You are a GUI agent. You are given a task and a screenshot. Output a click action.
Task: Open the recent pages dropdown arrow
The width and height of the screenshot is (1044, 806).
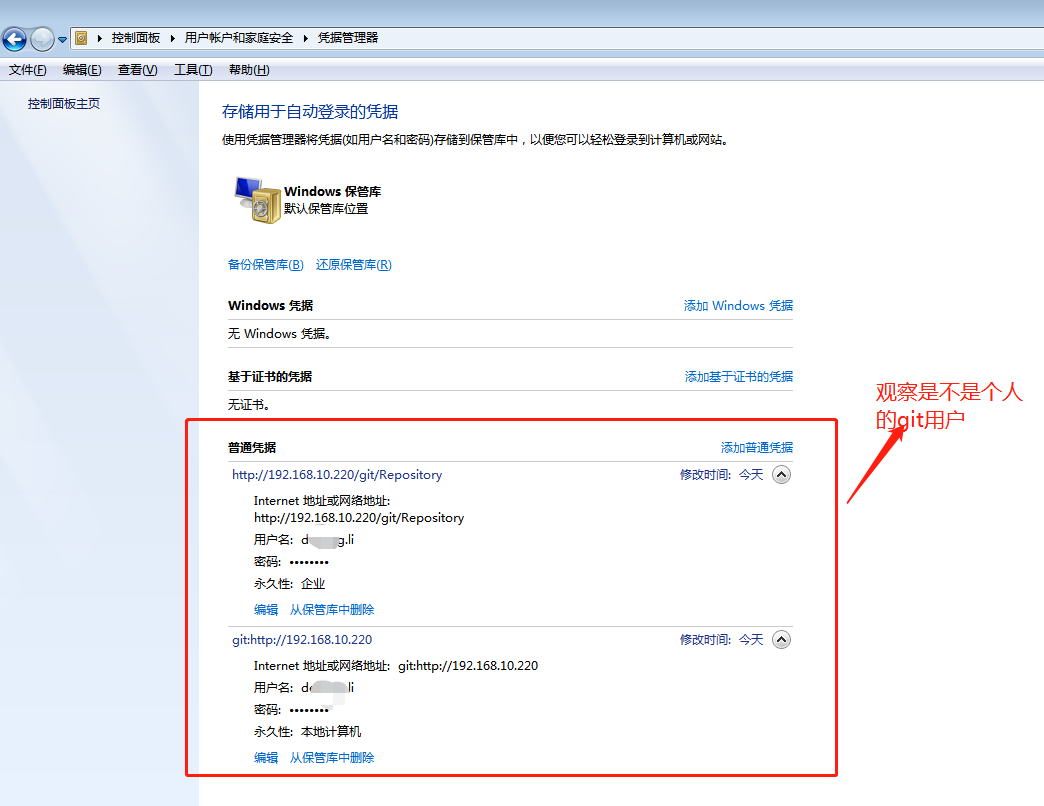click(63, 39)
